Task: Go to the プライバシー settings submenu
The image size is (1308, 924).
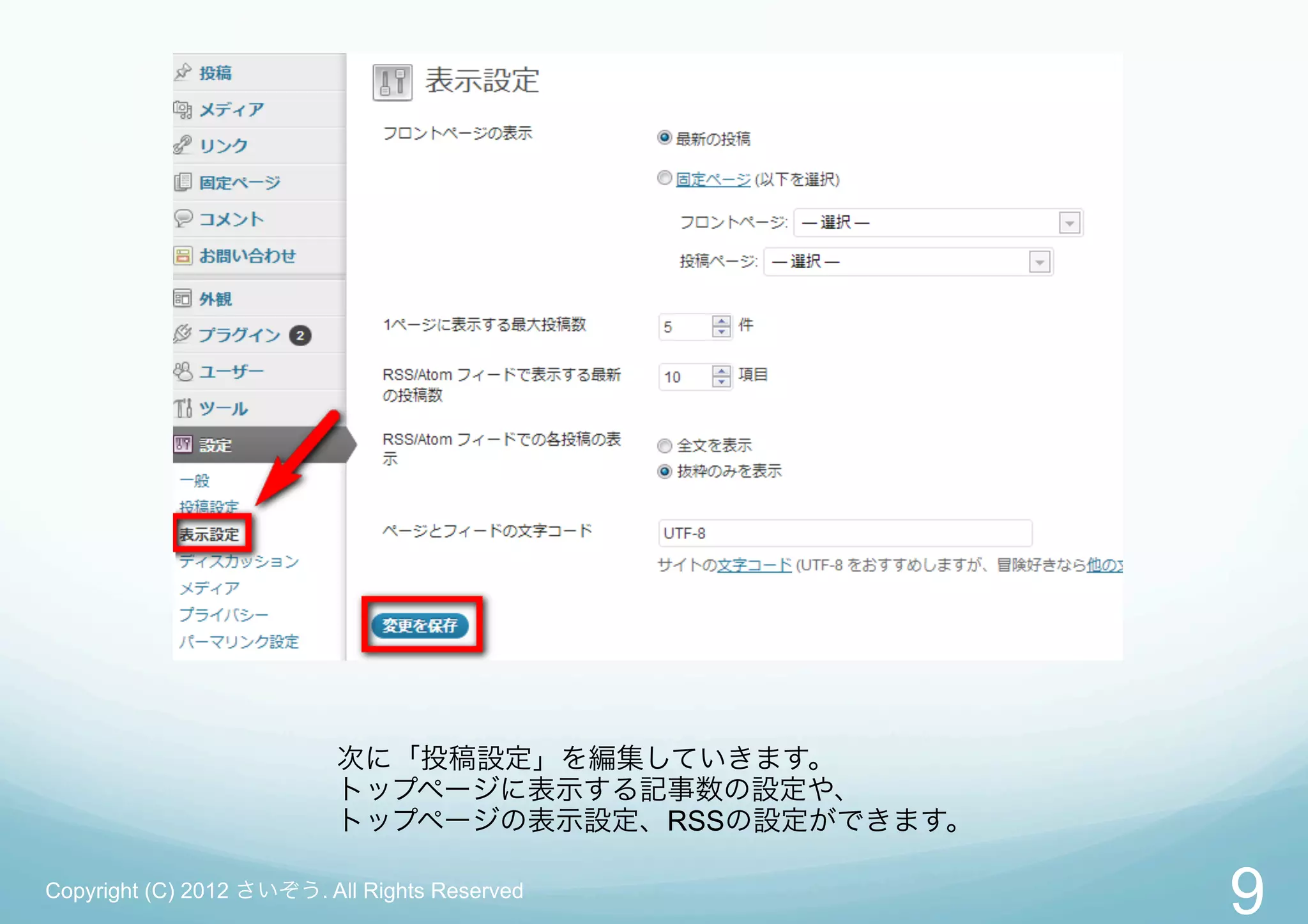Action: coord(224,614)
